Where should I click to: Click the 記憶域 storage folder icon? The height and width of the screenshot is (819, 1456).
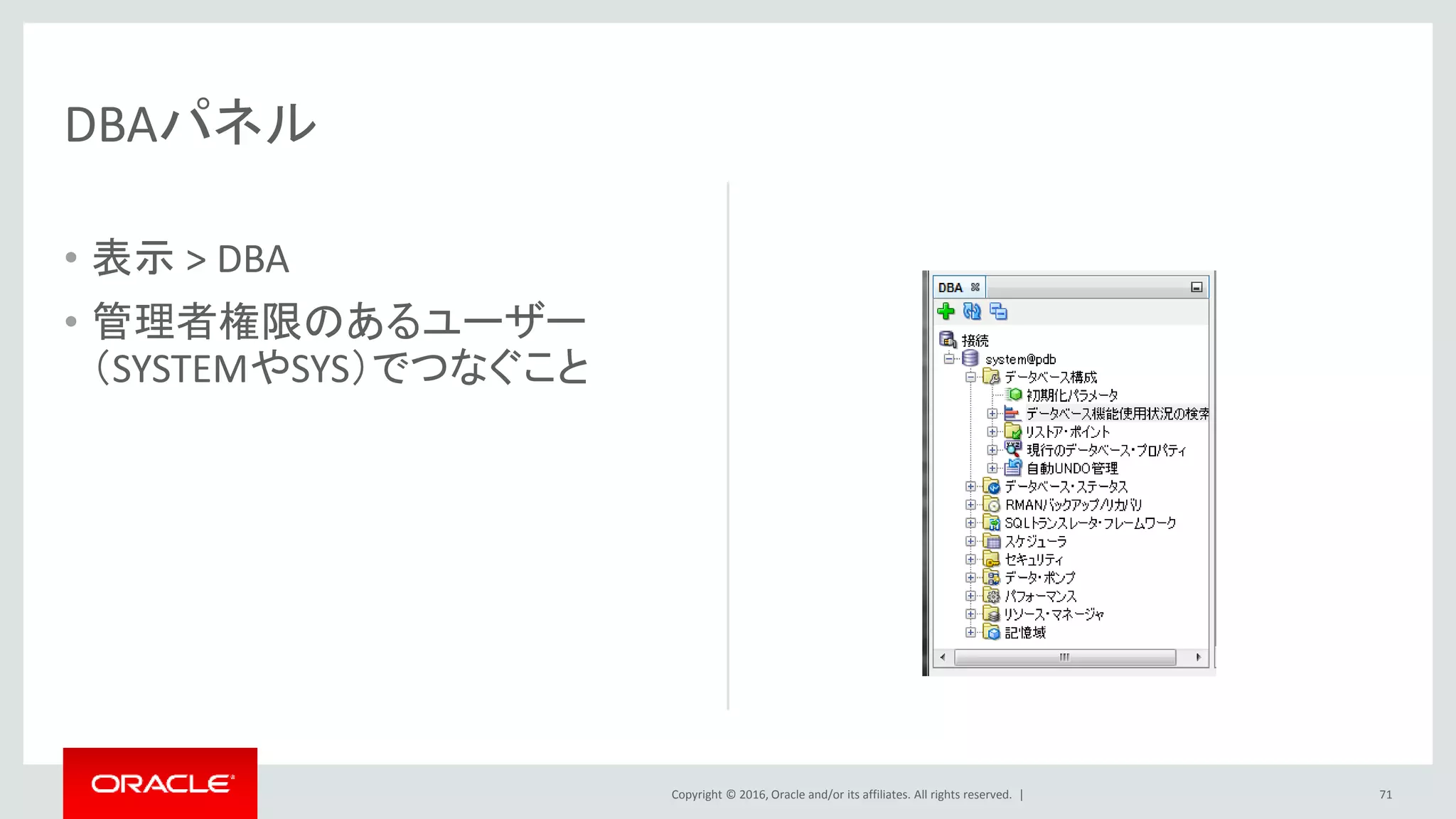tap(992, 632)
